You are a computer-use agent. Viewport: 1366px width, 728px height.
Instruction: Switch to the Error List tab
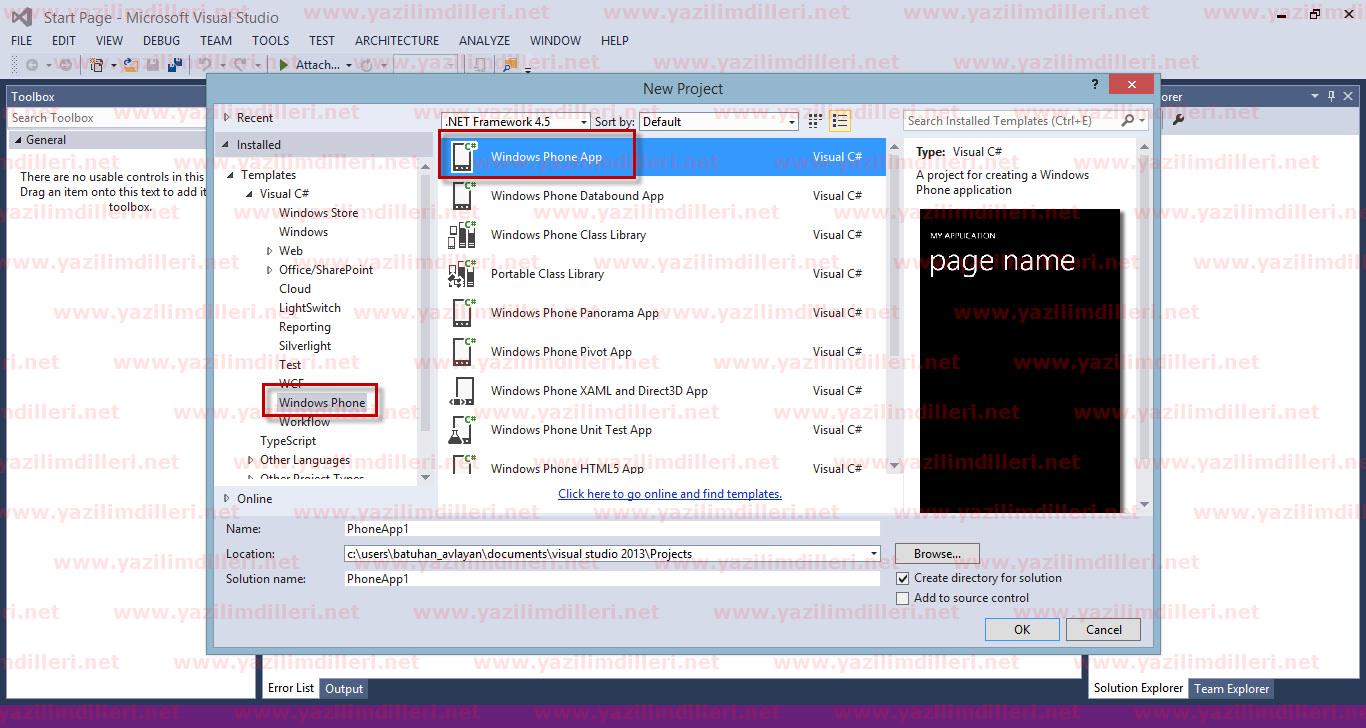coord(291,688)
